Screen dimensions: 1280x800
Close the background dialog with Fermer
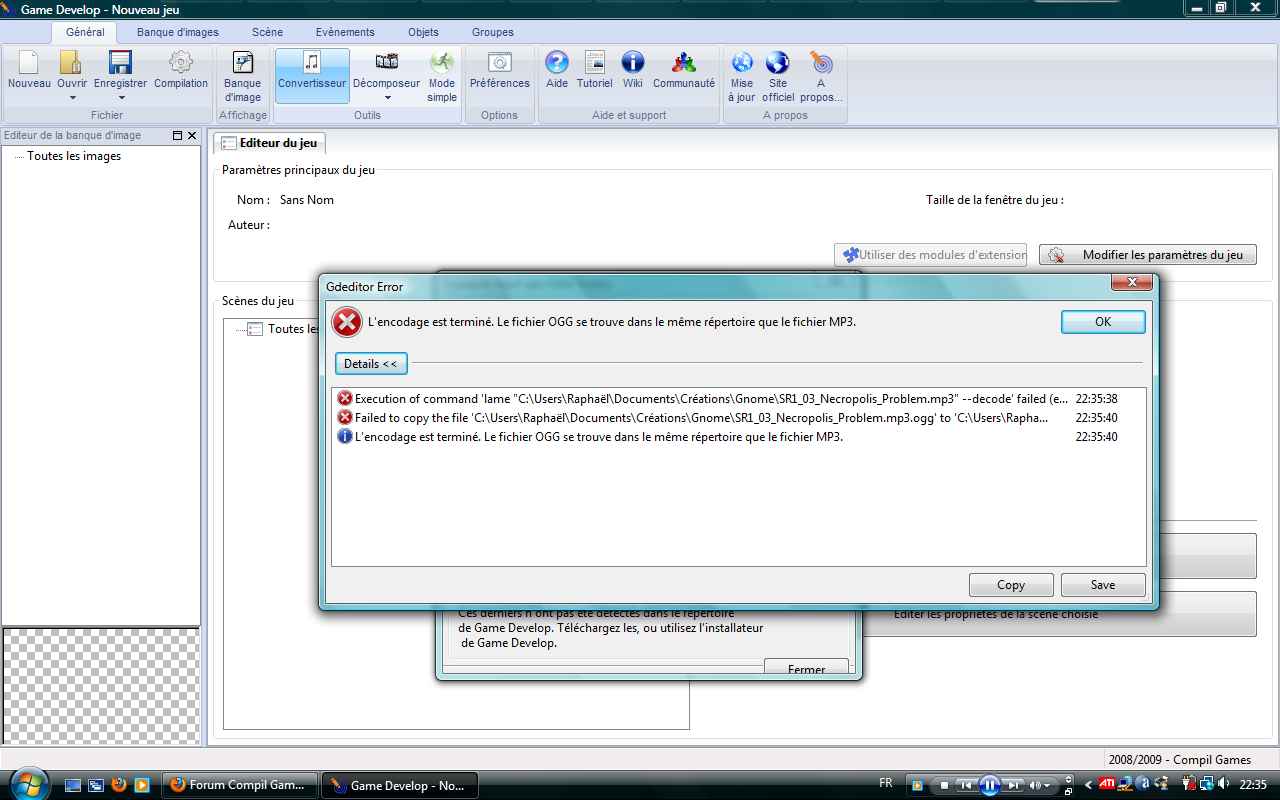coord(806,668)
